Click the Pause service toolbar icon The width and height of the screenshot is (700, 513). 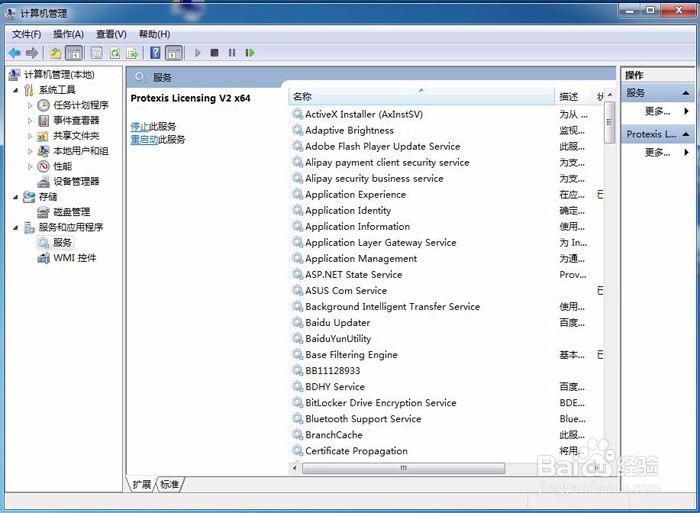[232, 53]
